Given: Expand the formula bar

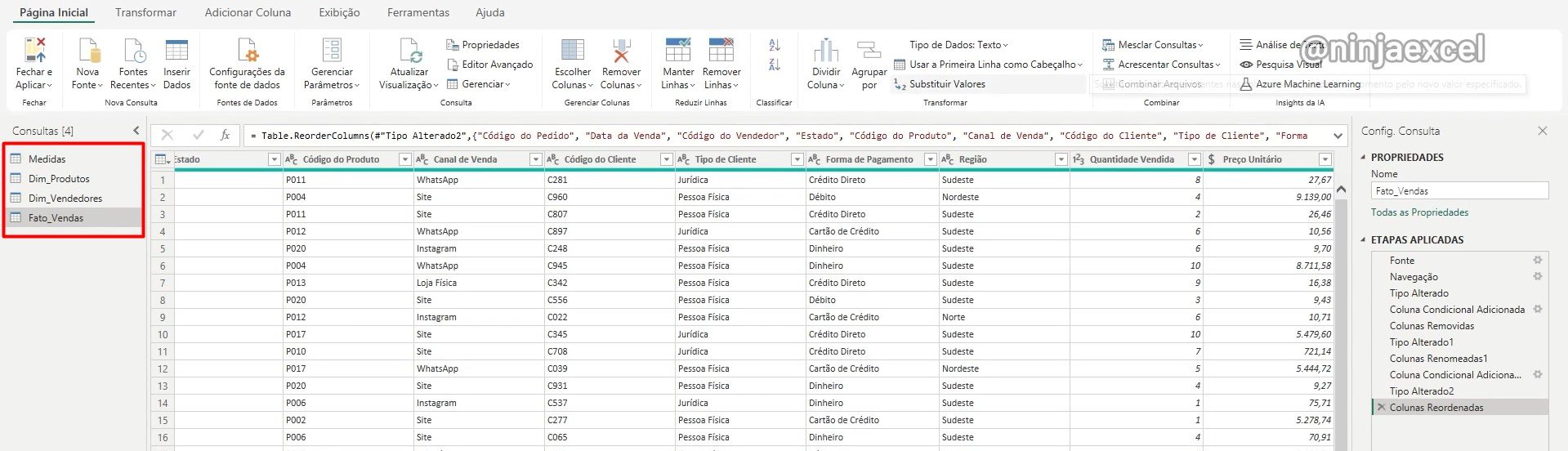Looking at the screenshot, I should tap(1338, 136).
